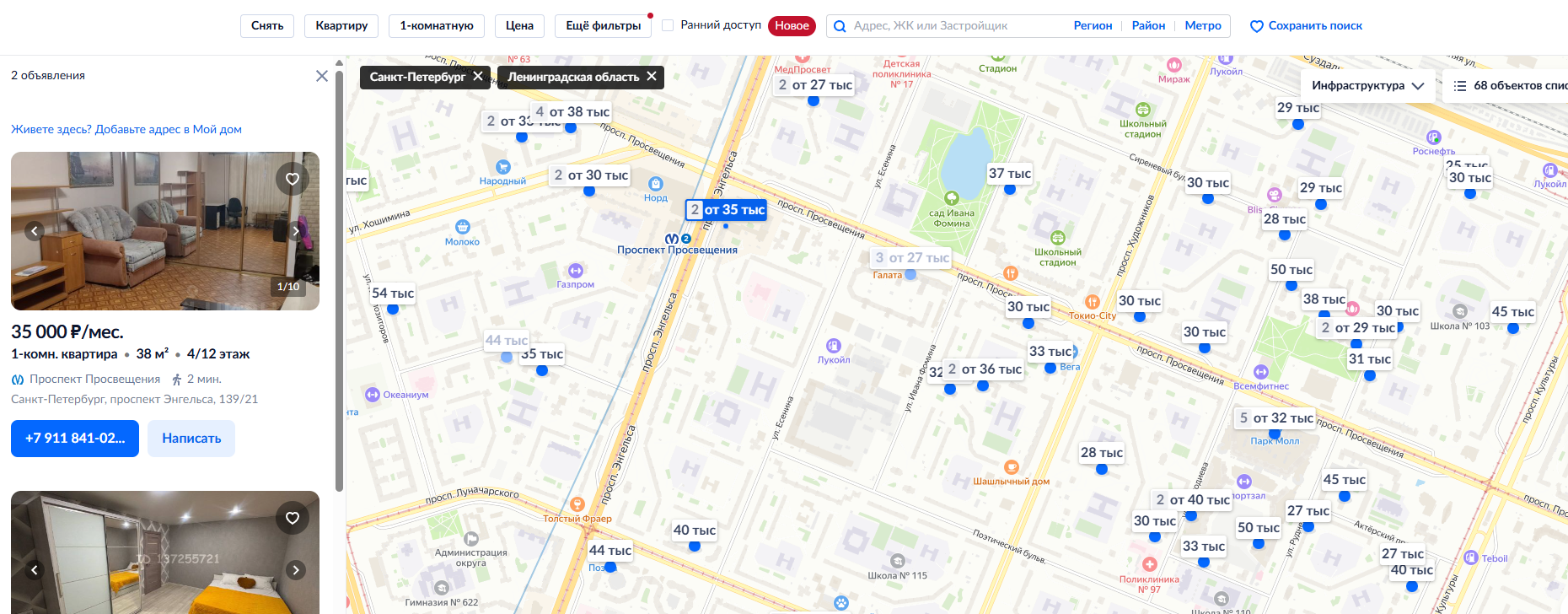The height and width of the screenshot is (614, 1568).
Task: Select the 37 тыс map price marker
Action: (1010, 173)
